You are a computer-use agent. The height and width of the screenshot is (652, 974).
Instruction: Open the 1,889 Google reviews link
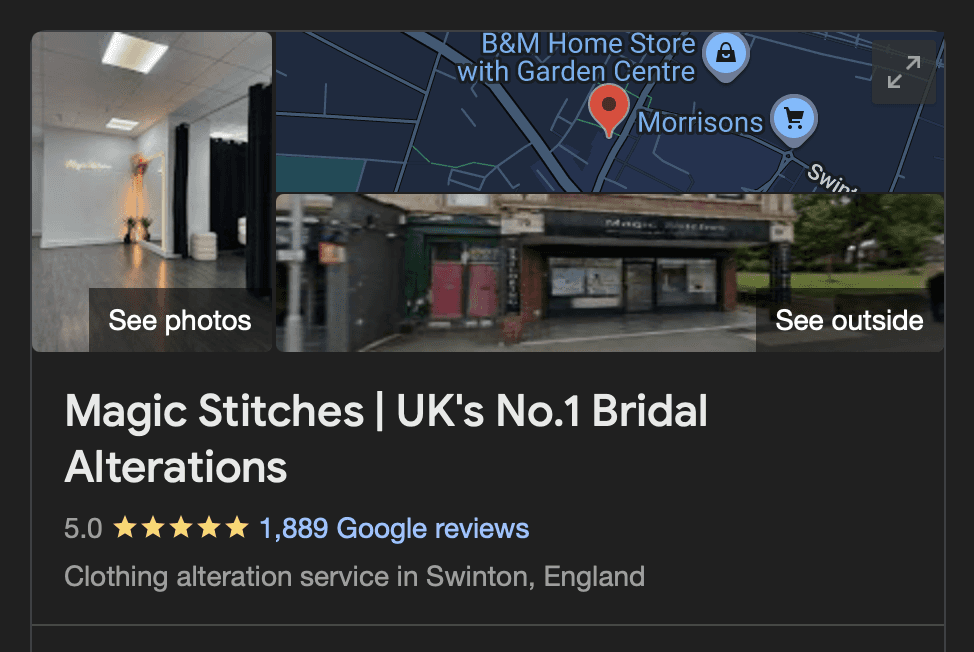pos(394,528)
